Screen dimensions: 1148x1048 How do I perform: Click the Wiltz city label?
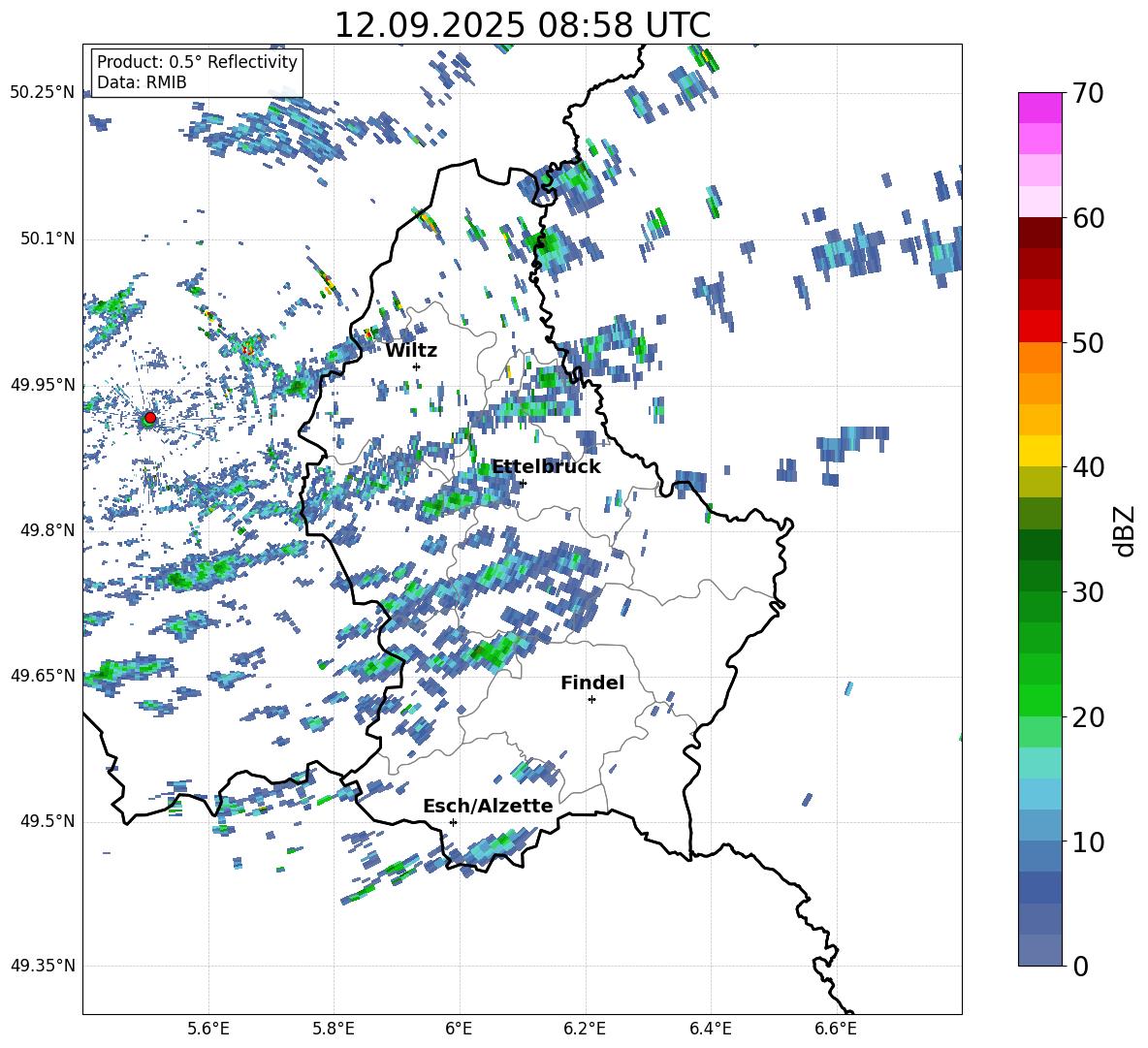411,351
